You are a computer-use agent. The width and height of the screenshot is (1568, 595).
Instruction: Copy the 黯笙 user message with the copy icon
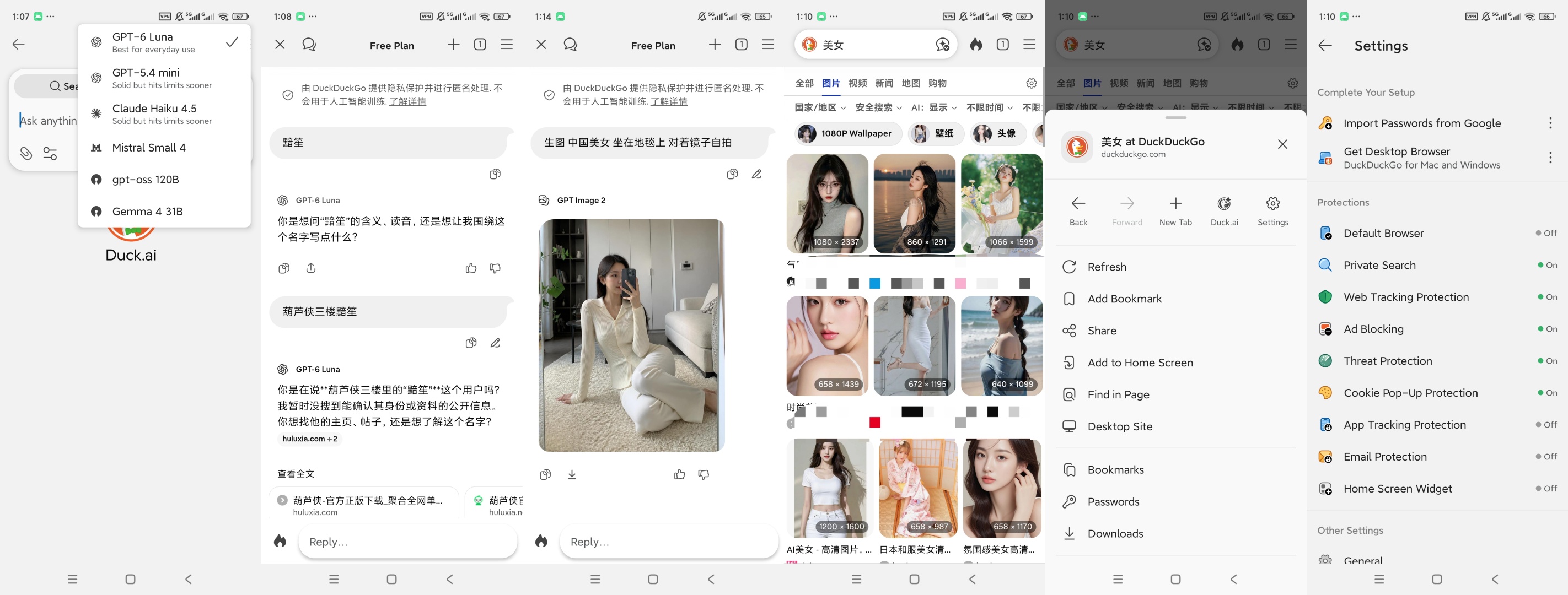(495, 174)
